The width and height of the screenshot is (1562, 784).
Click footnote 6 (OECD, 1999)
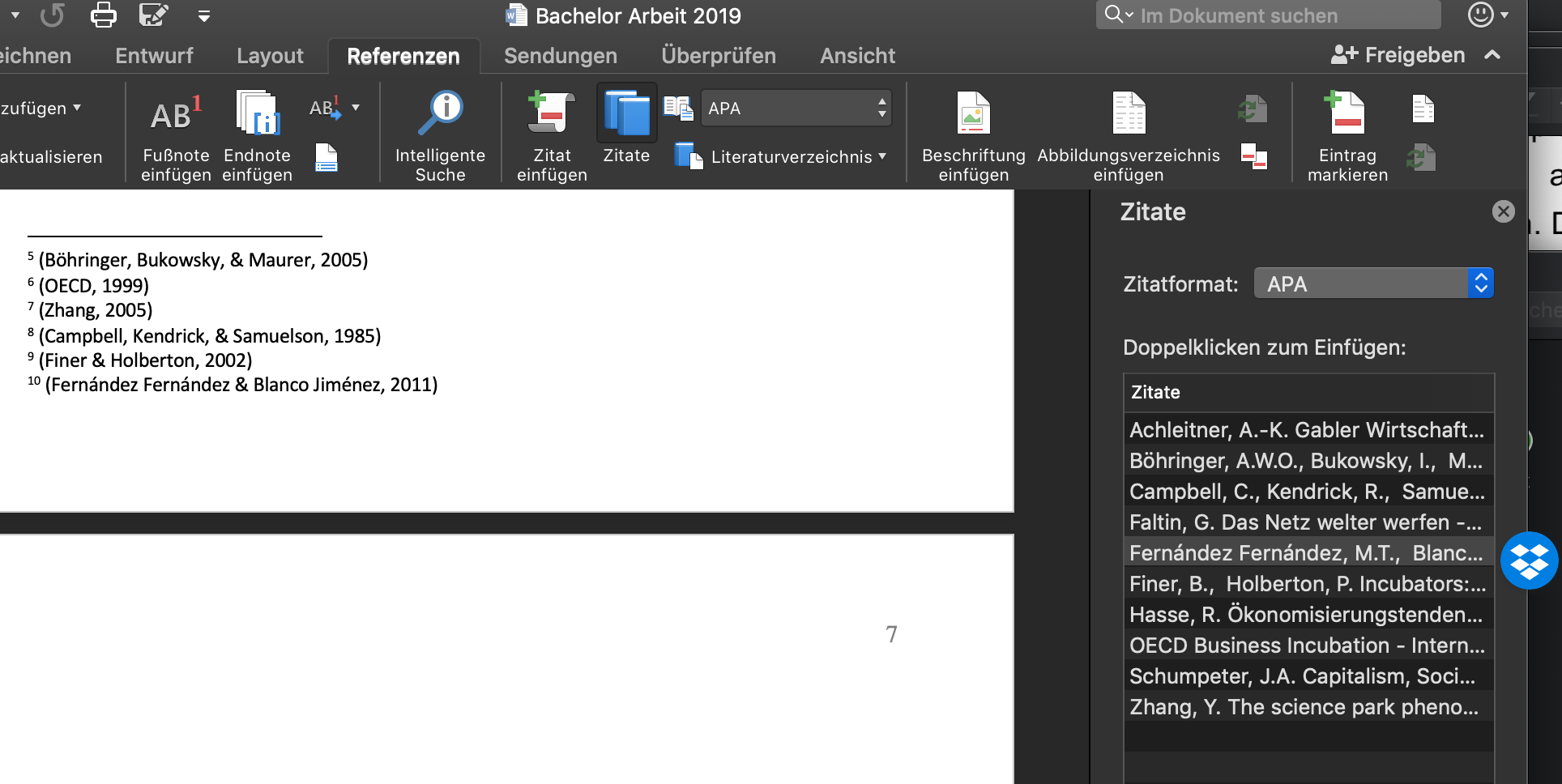pos(94,285)
